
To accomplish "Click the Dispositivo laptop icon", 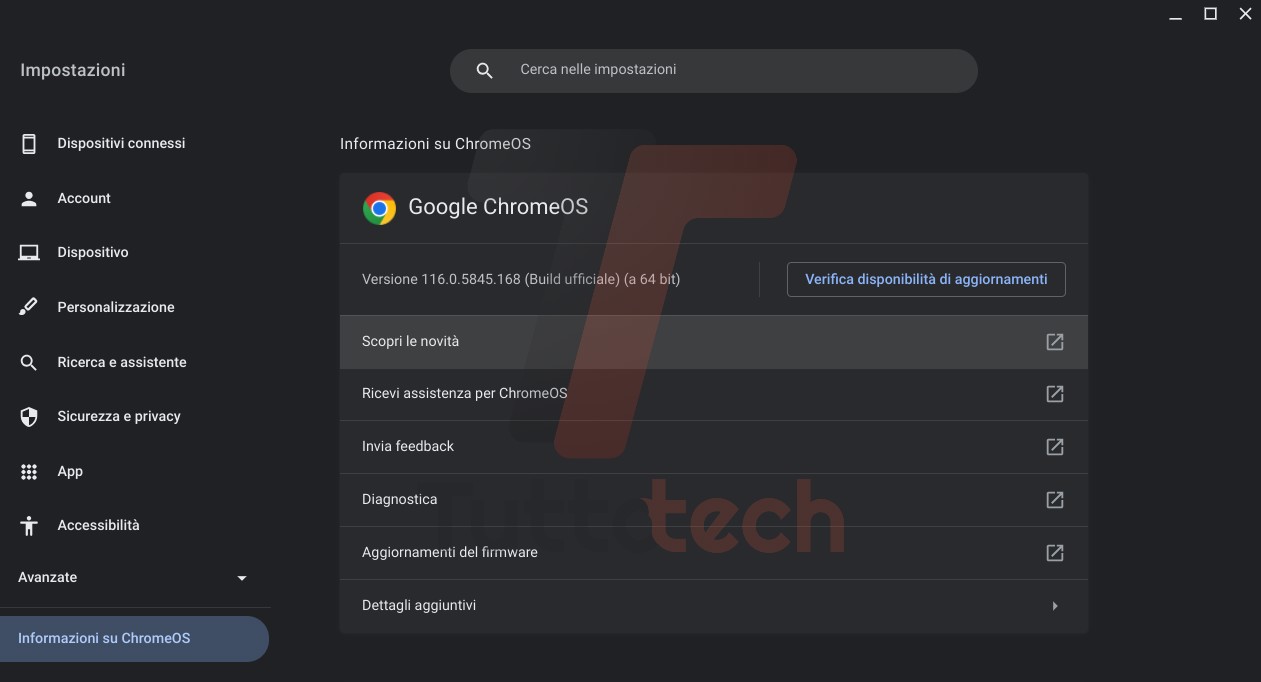I will coord(29,253).
